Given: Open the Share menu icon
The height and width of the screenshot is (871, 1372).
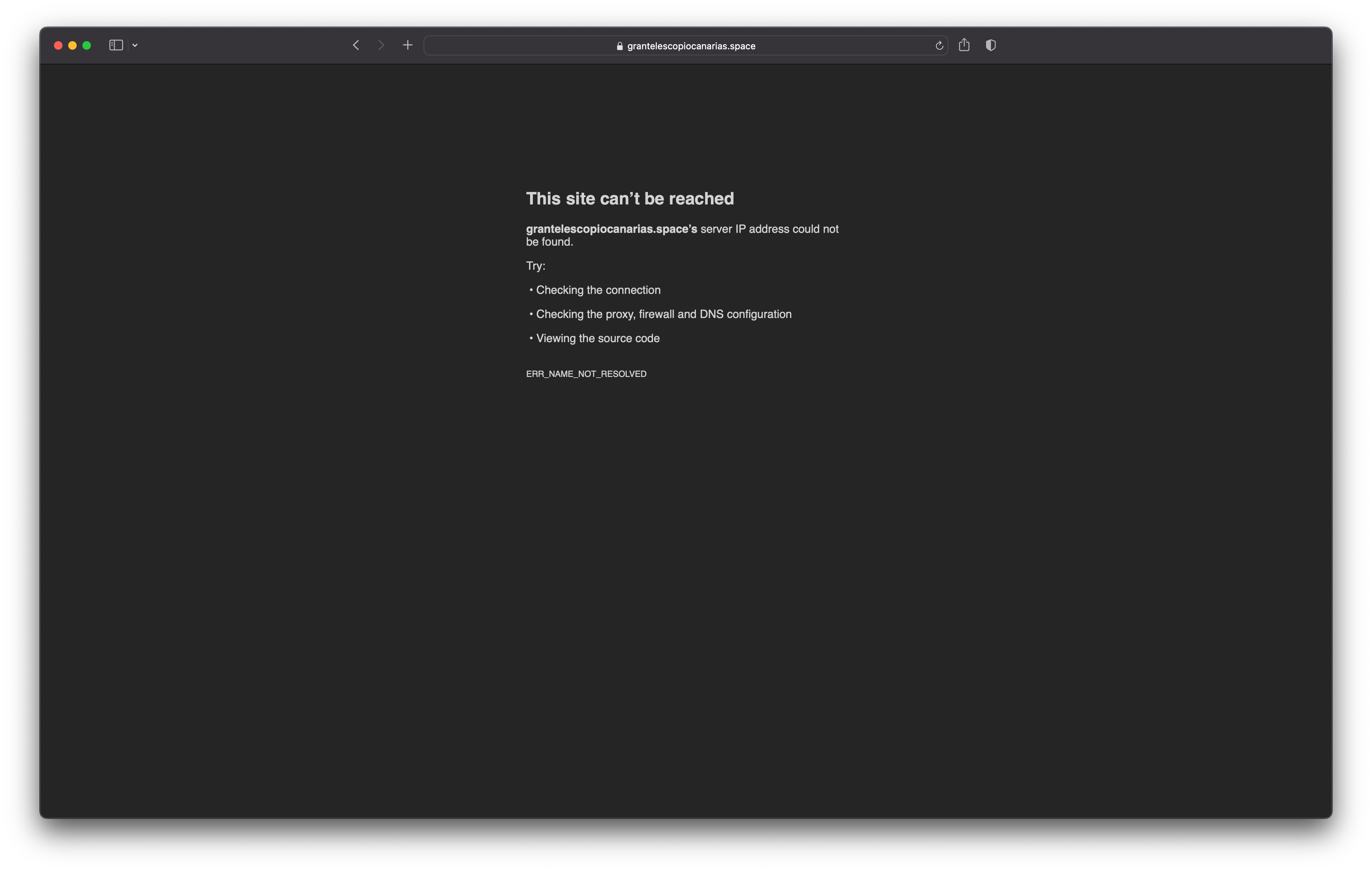Looking at the screenshot, I should click(964, 45).
